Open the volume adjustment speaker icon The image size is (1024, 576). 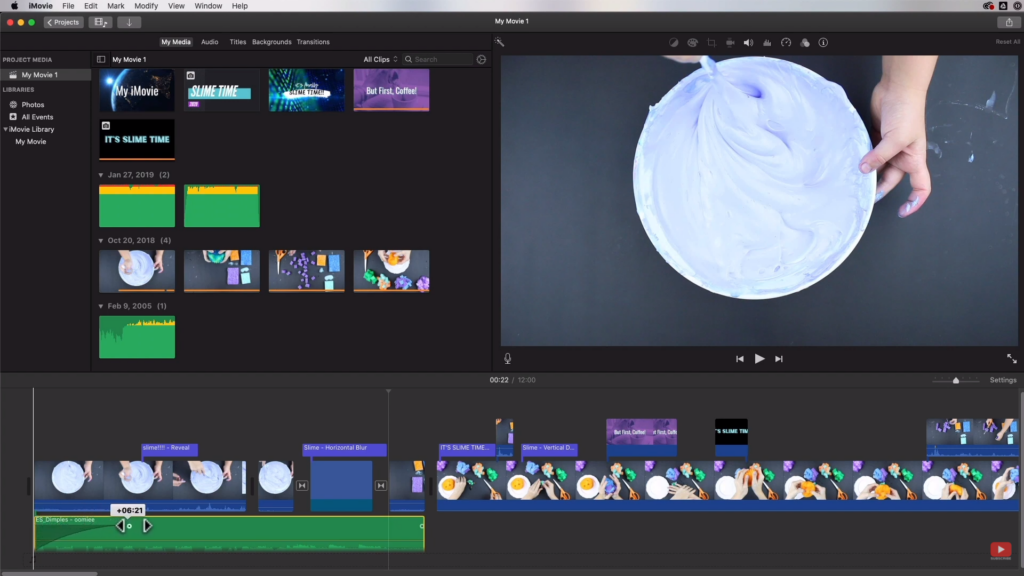tap(748, 42)
